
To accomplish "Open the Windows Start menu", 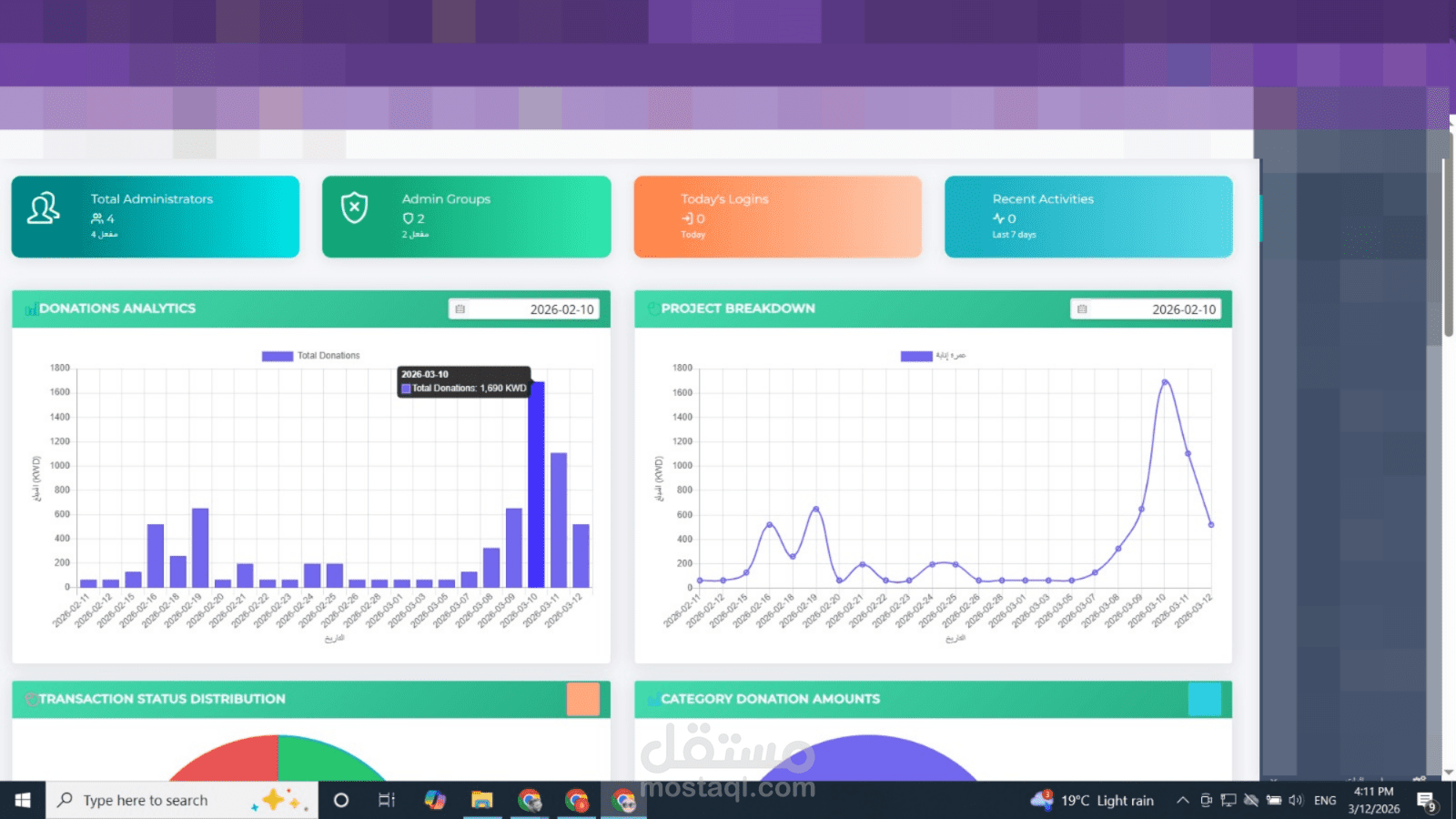I will click(23, 800).
